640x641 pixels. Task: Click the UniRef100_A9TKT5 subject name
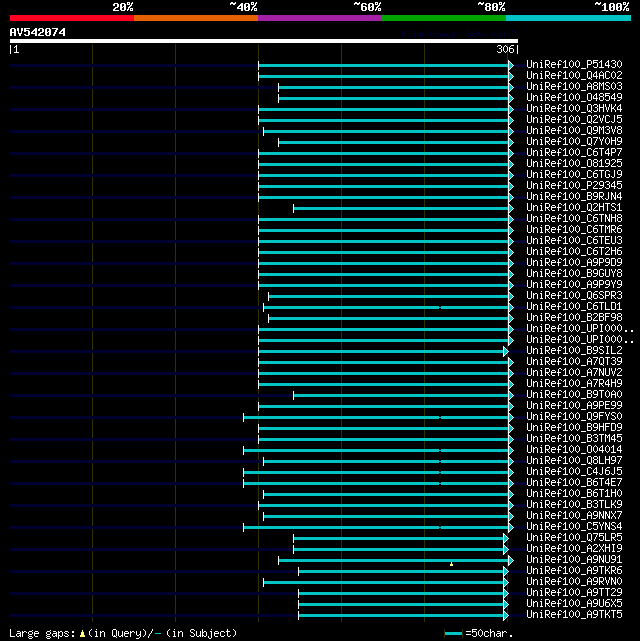574,615
